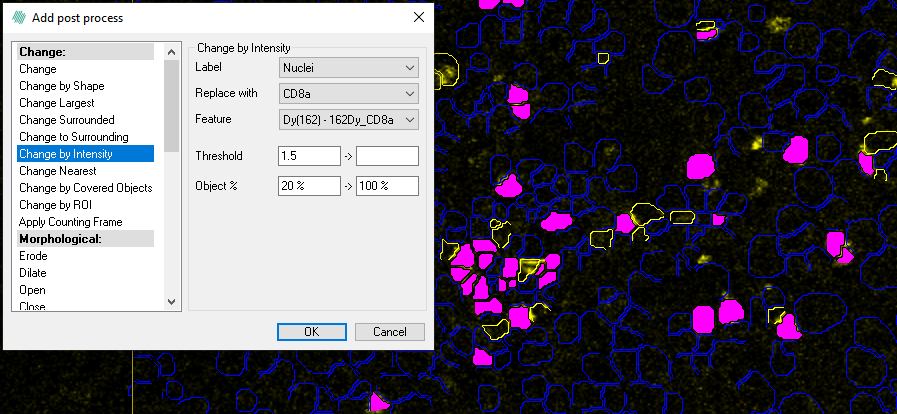Expand Feature dropdown Dy(162) - 162Dy_CD8a
This screenshot has height=414, width=897.
(x=348, y=120)
